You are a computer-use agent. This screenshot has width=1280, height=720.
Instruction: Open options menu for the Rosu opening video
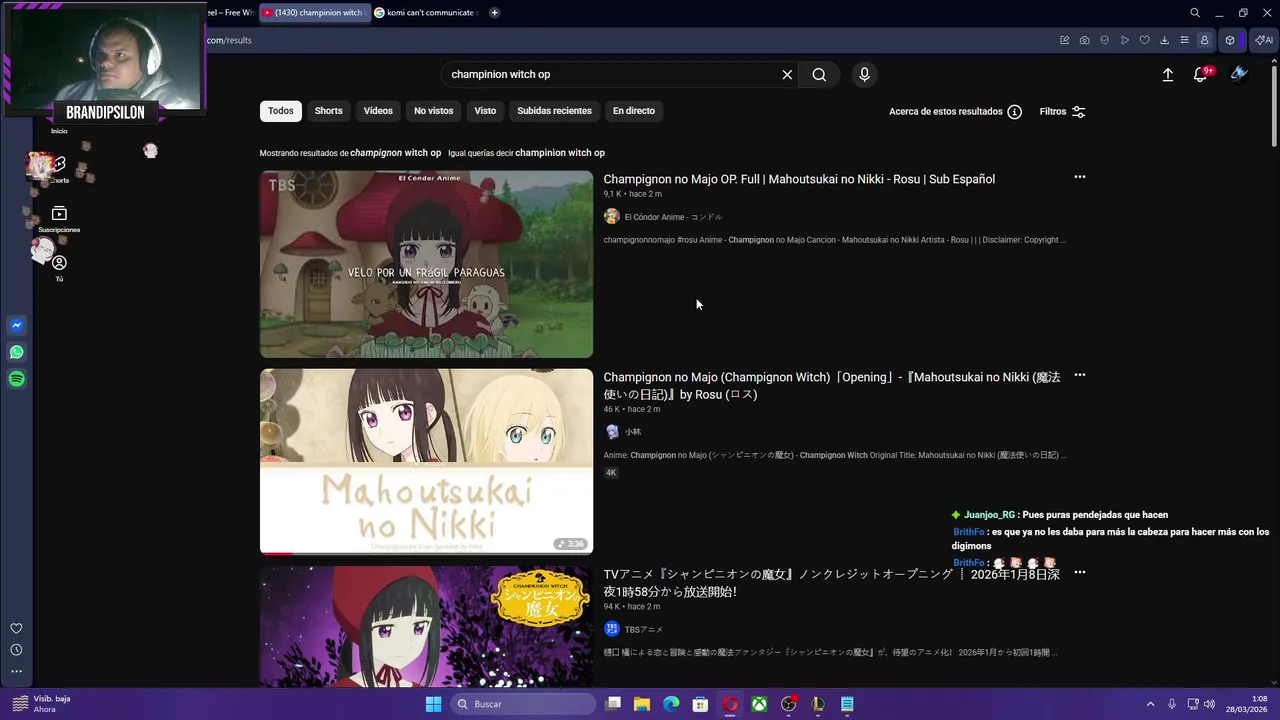point(1080,375)
